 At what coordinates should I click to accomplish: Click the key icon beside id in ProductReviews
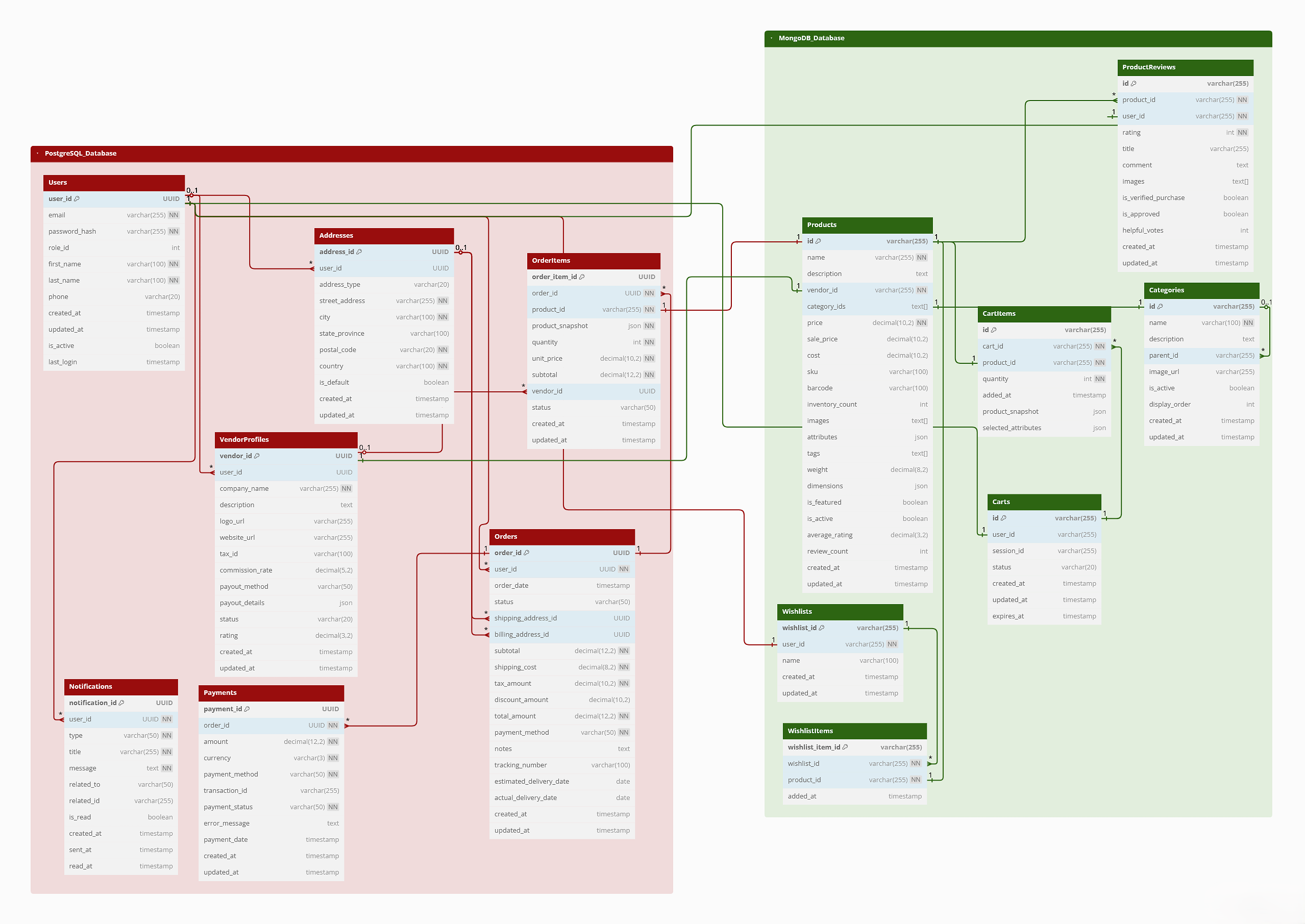1134,83
